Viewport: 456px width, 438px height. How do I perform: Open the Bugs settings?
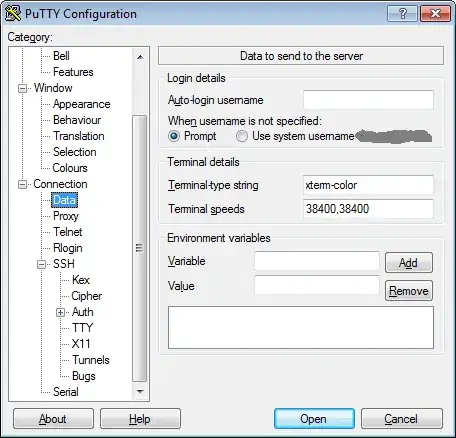pos(84,376)
